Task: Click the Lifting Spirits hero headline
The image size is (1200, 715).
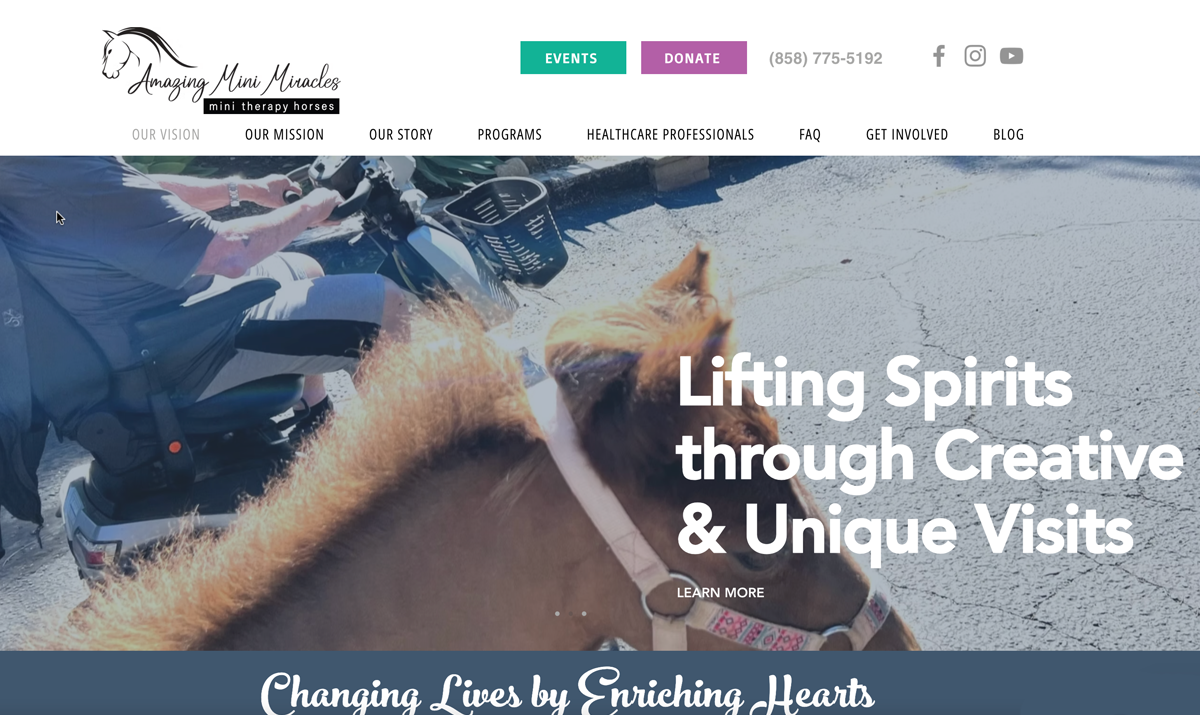Action: [x=930, y=456]
